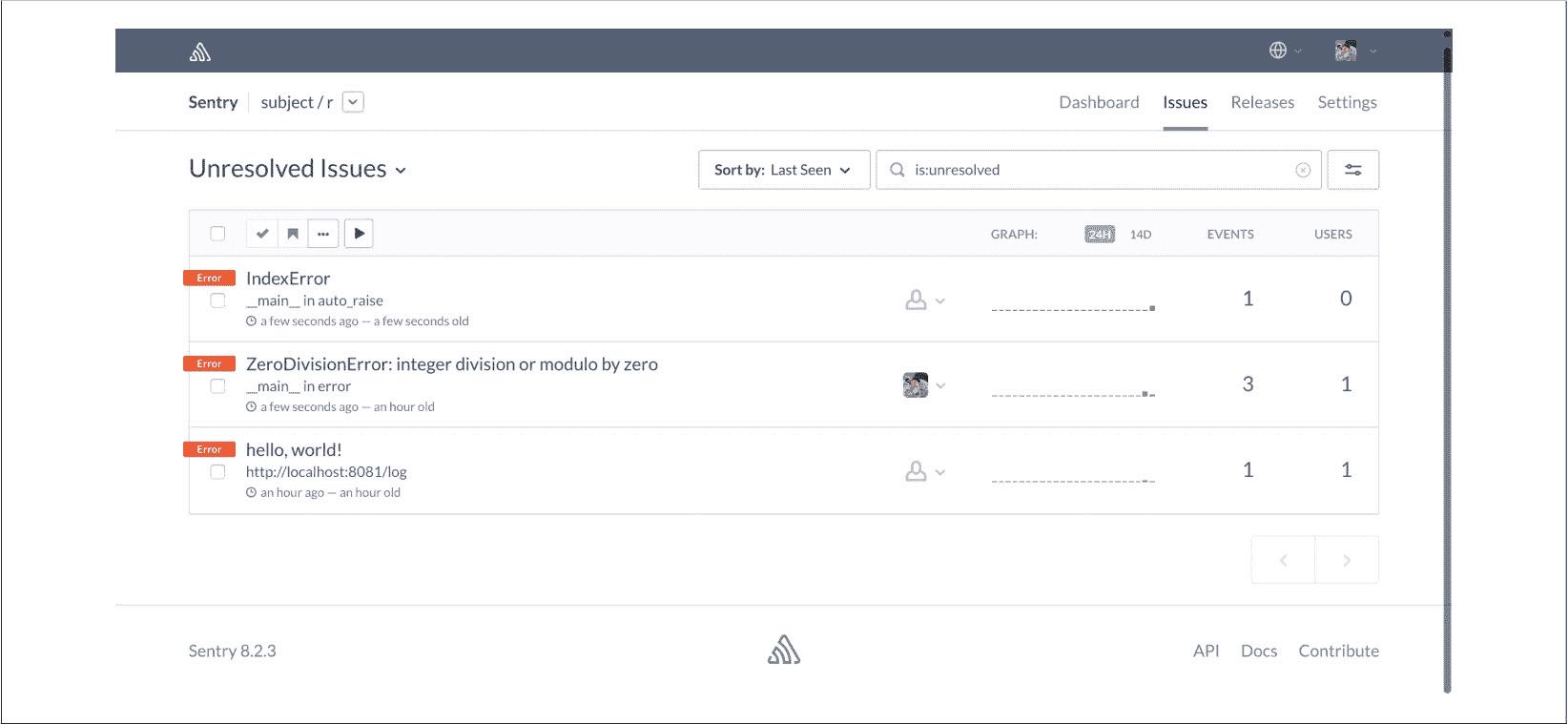This screenshot has height=724, width=1568.
Task: Click the globe icon in header
Action: [1278, 51]
